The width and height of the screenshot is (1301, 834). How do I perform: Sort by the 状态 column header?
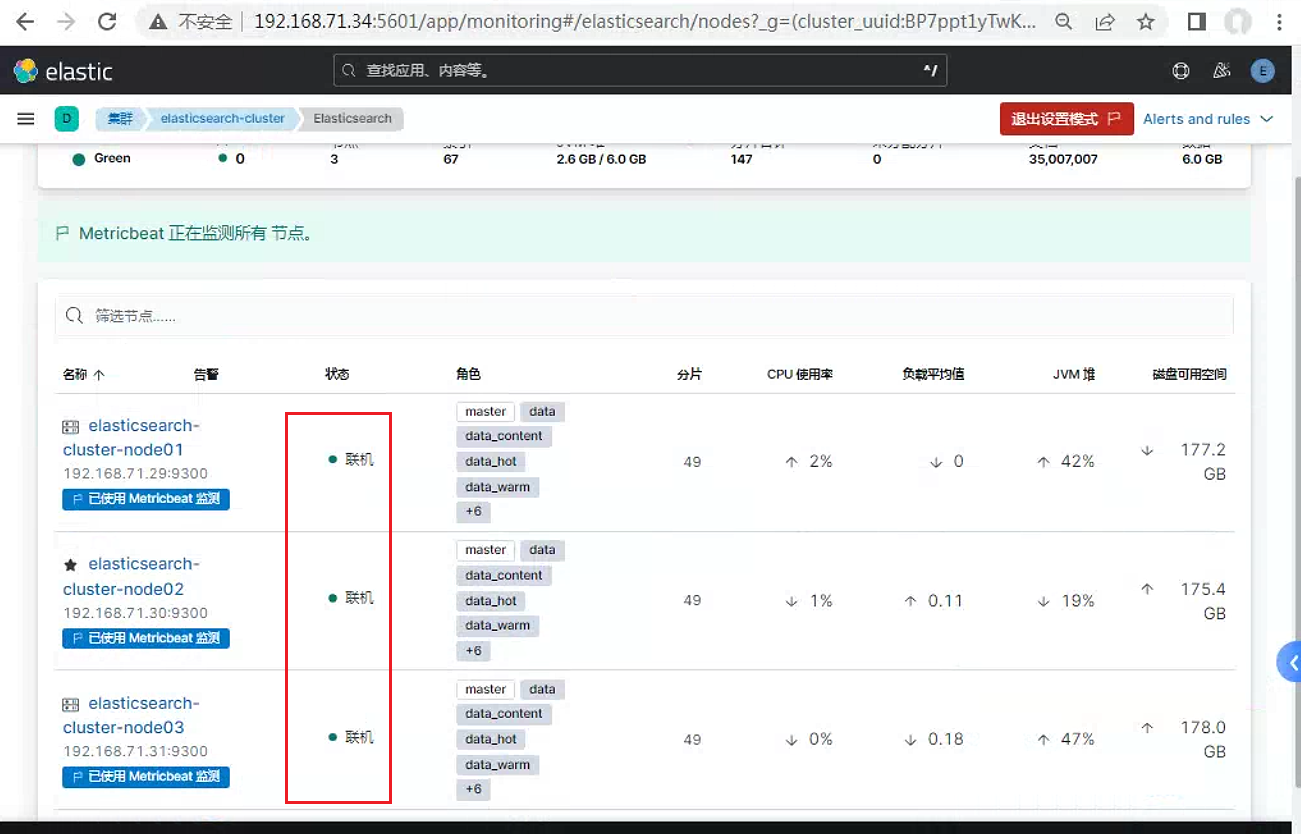point(337,375)
